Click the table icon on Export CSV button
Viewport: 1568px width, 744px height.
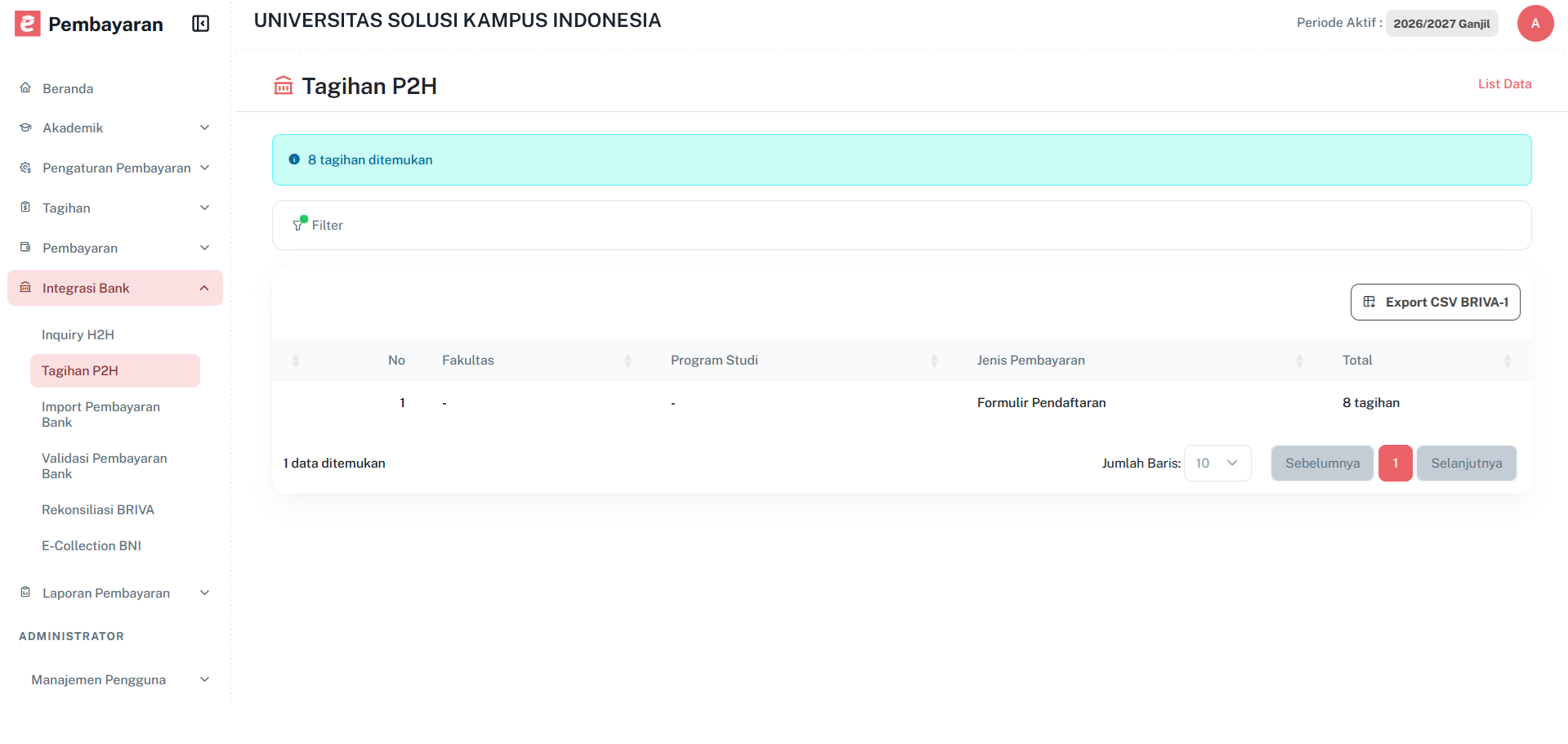1369,302
